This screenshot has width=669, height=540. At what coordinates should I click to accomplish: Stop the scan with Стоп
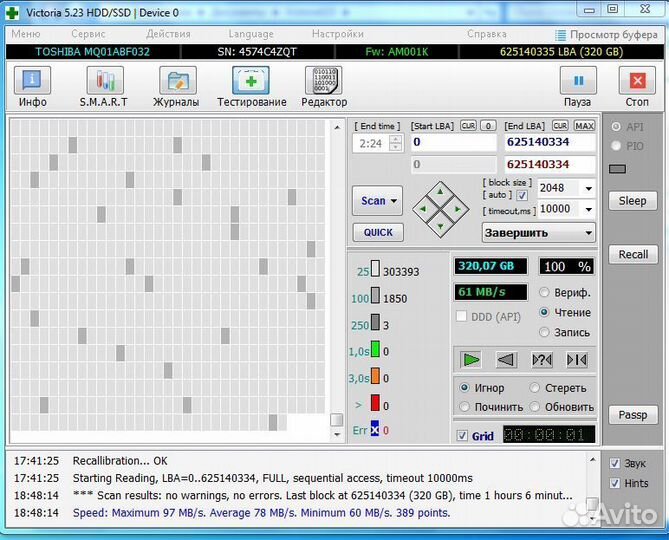pyautogui.click(x=637, y=81)
